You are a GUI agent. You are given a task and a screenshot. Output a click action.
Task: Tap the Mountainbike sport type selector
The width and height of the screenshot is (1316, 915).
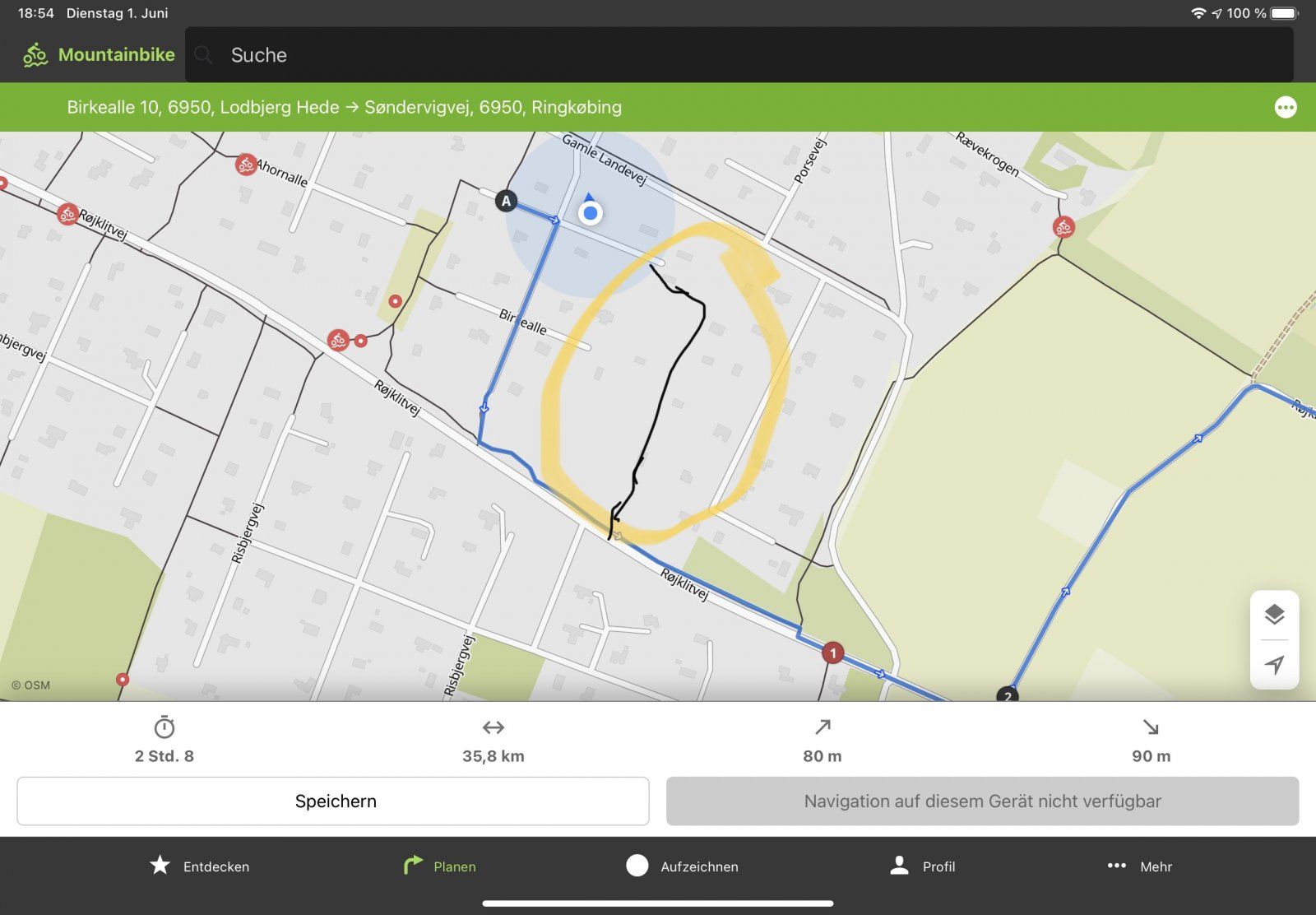click(100, 55)
